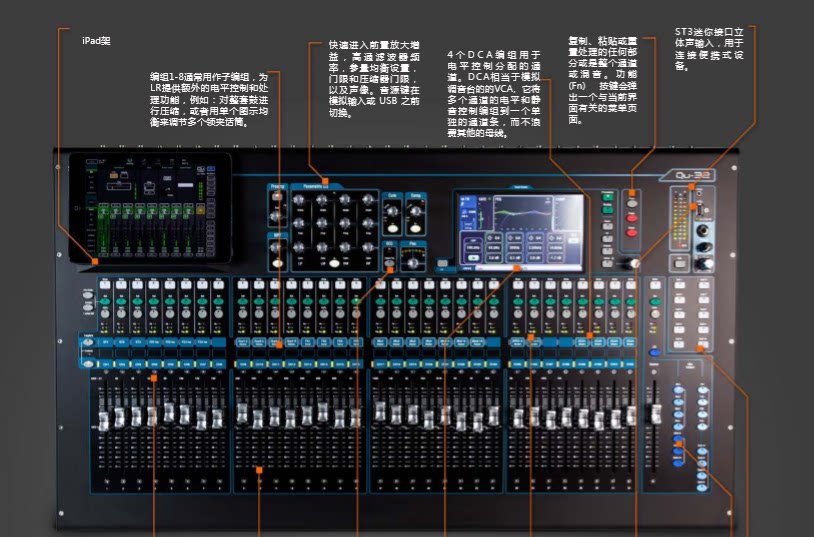This screenshot has height=537, width=814.
Task: Click the top green key beside touchscreen
Action: pyautogui.click(x=607, y=196)
